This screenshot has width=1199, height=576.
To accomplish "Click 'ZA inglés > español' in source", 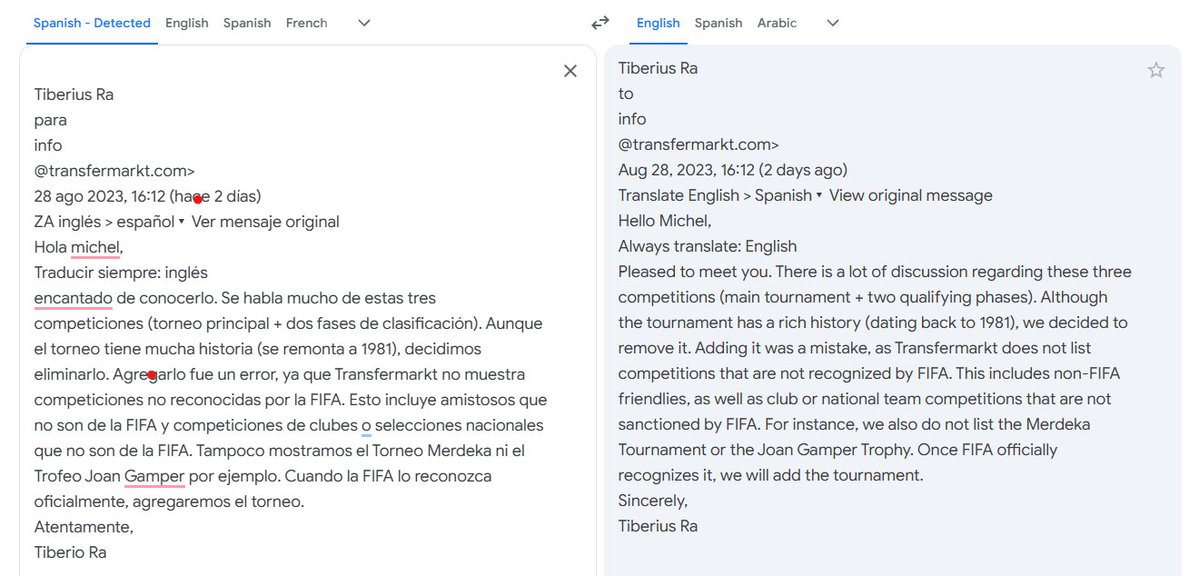I will [105, 222].
